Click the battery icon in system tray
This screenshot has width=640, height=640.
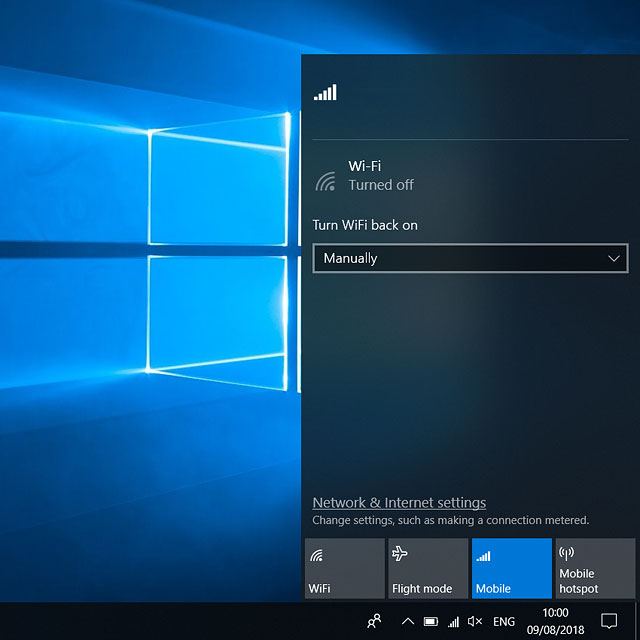pos(430,621)
